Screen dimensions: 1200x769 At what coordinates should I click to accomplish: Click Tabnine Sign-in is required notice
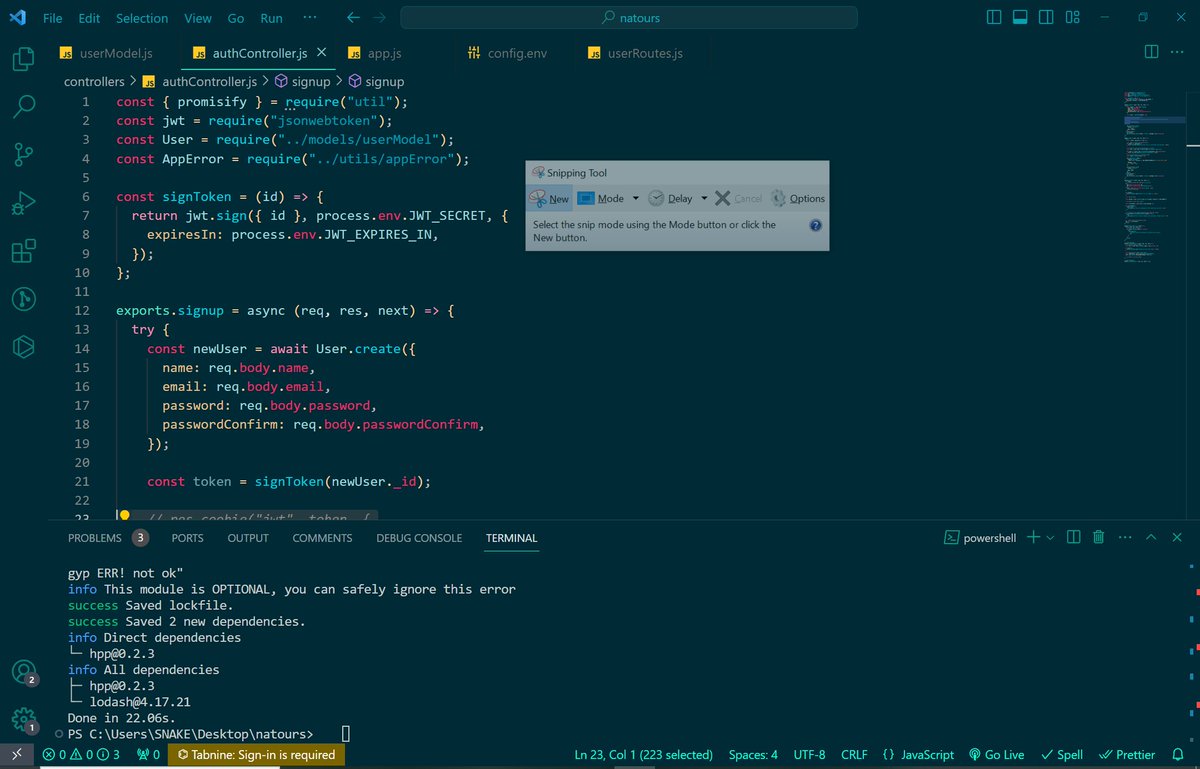coord(256,755)
